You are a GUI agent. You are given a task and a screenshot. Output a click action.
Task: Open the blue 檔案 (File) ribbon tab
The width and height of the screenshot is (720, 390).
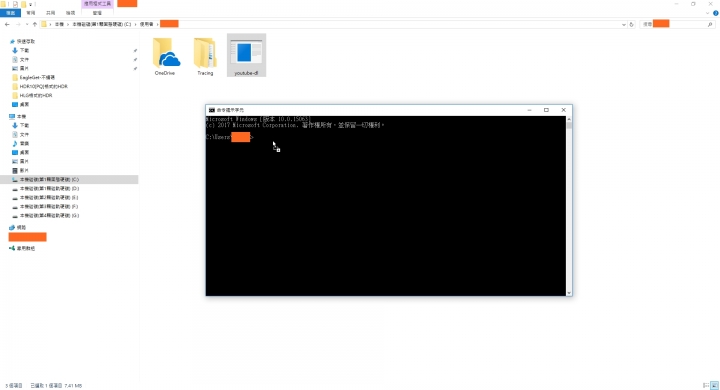click(11, 13)
